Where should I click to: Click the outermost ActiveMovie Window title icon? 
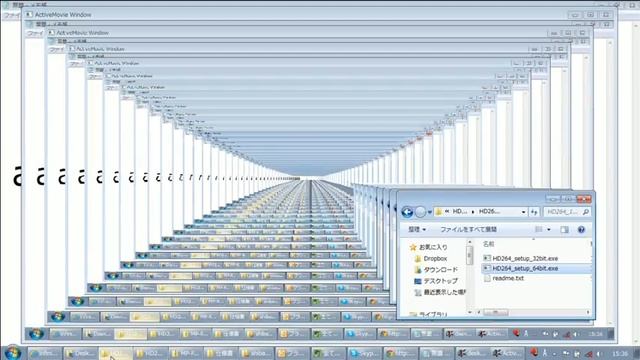28,14
